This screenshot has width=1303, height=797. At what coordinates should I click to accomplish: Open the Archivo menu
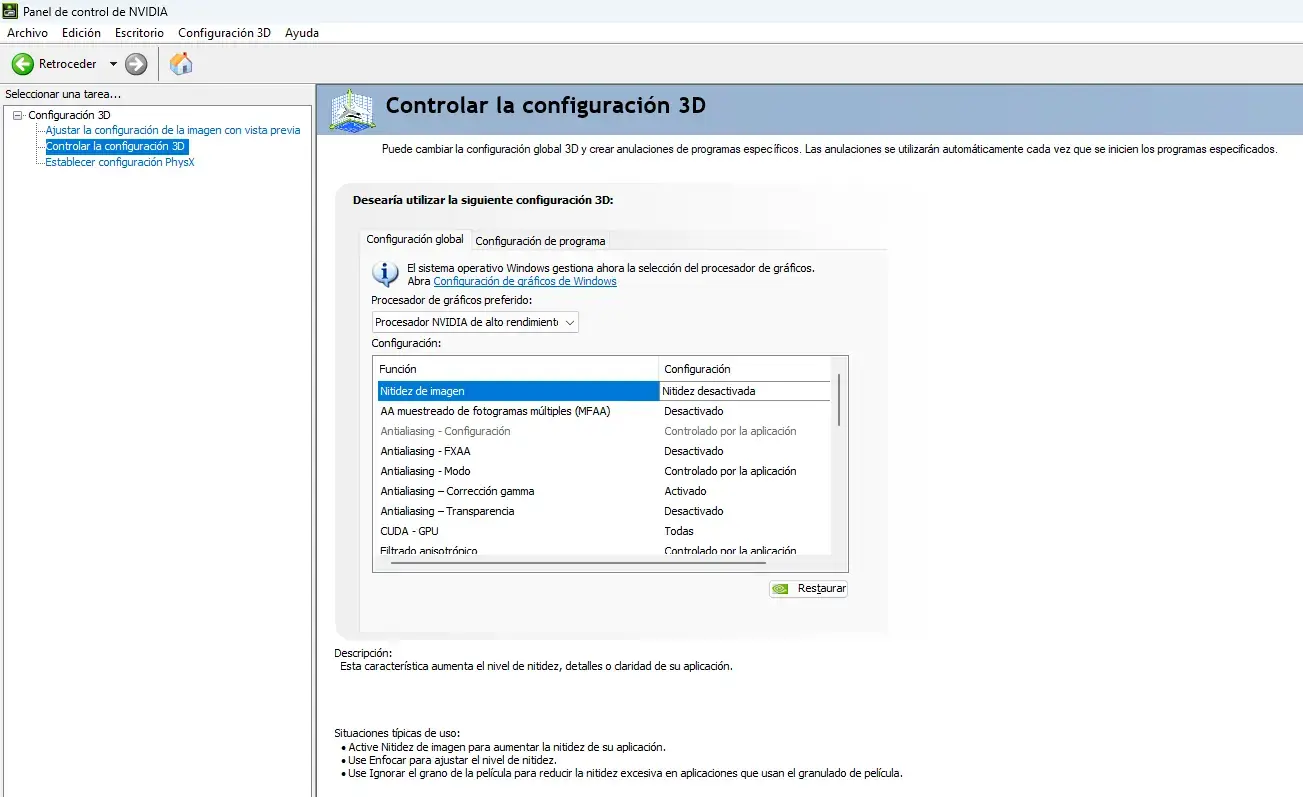[x=27, y=33]
